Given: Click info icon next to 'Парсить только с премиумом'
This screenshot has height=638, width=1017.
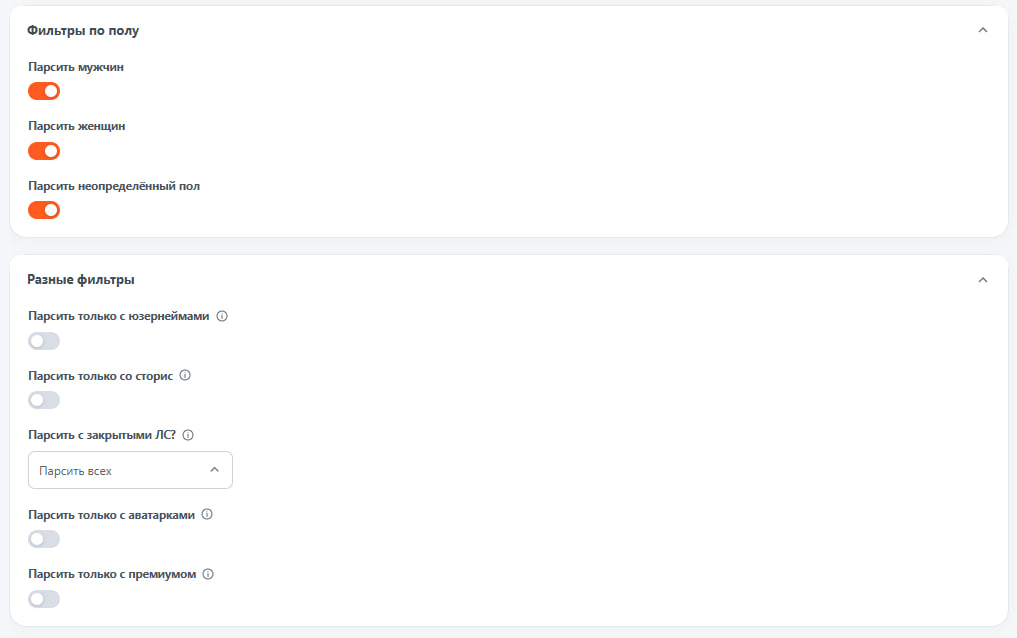Looking at the screenshot, I should coord(208,574).
